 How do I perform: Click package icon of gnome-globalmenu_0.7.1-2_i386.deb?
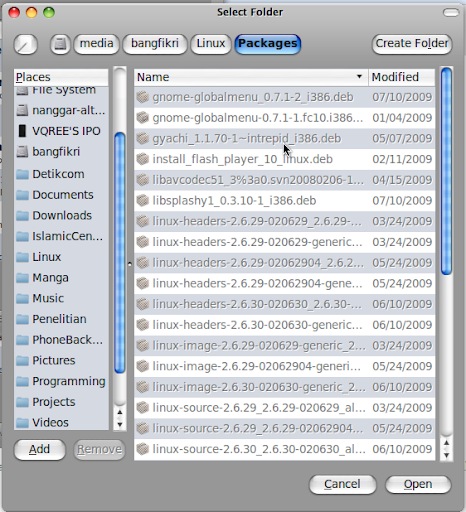click(143, 97)
